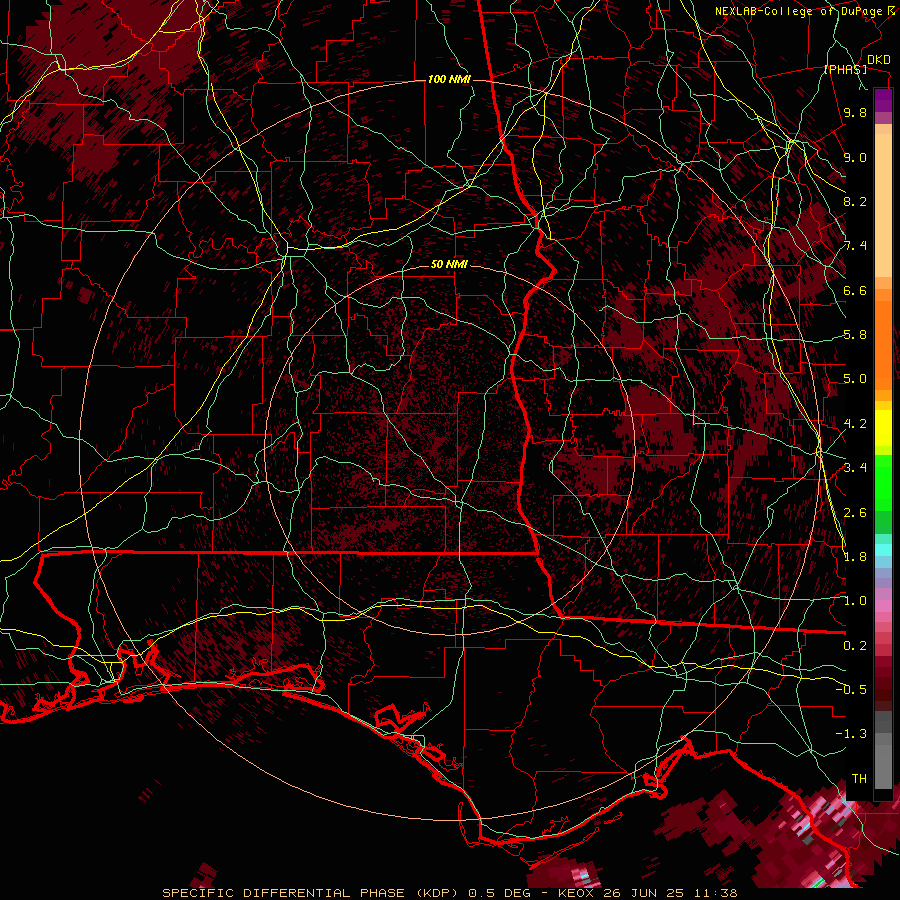
Task: Select the 6.6 value on the color scale
Action: pos(855,290)
